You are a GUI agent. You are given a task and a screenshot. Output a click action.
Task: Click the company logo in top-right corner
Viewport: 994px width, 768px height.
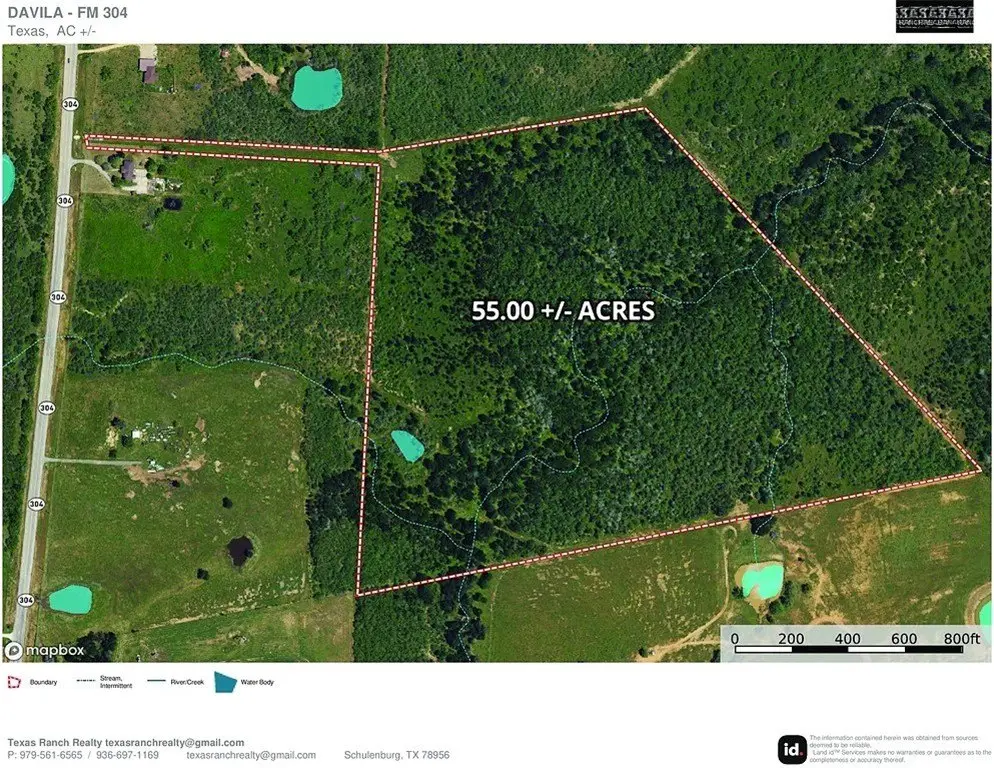(934, 17)
